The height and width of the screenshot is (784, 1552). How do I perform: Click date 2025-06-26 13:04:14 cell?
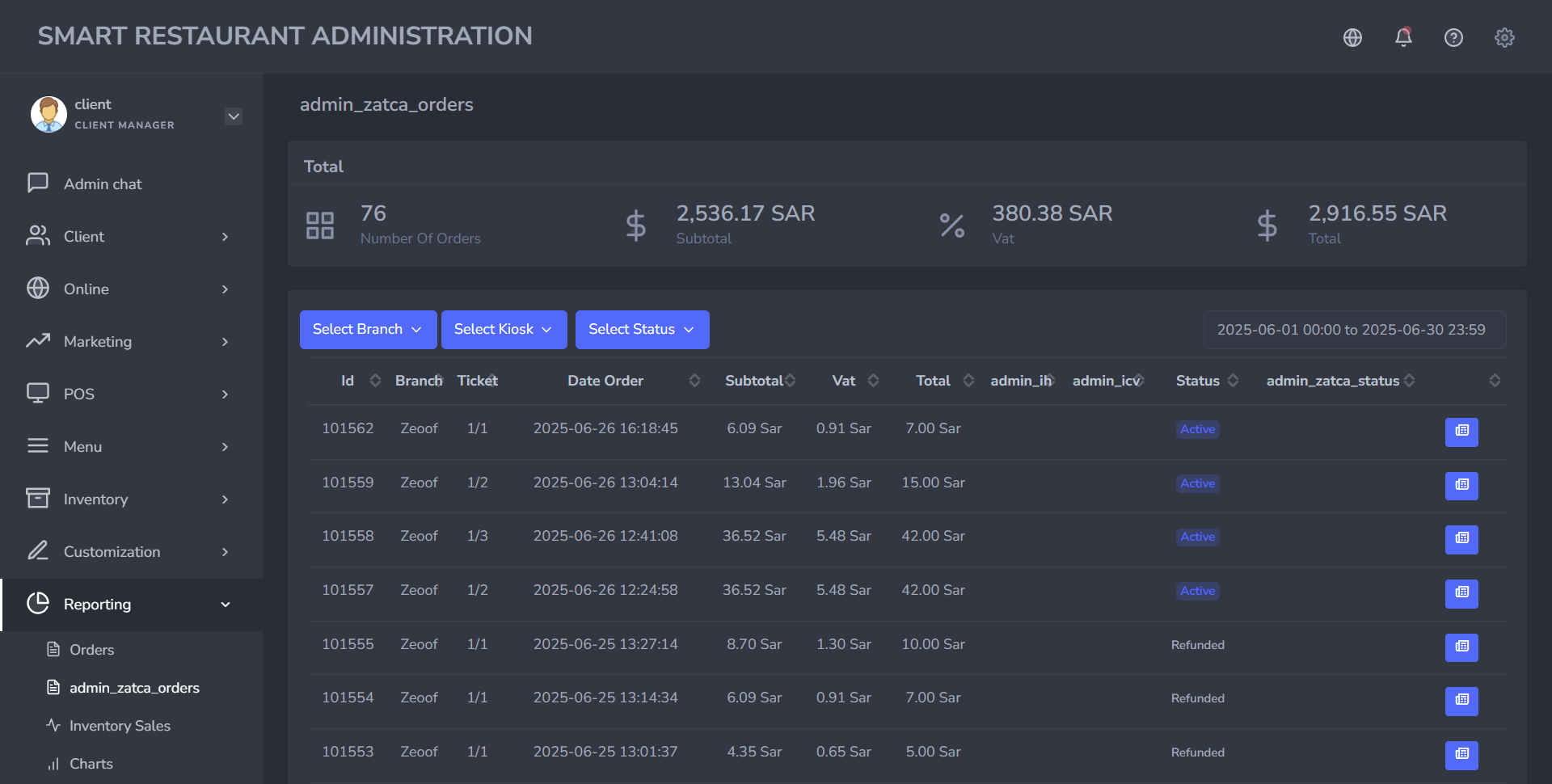click(x=605, y=483)
